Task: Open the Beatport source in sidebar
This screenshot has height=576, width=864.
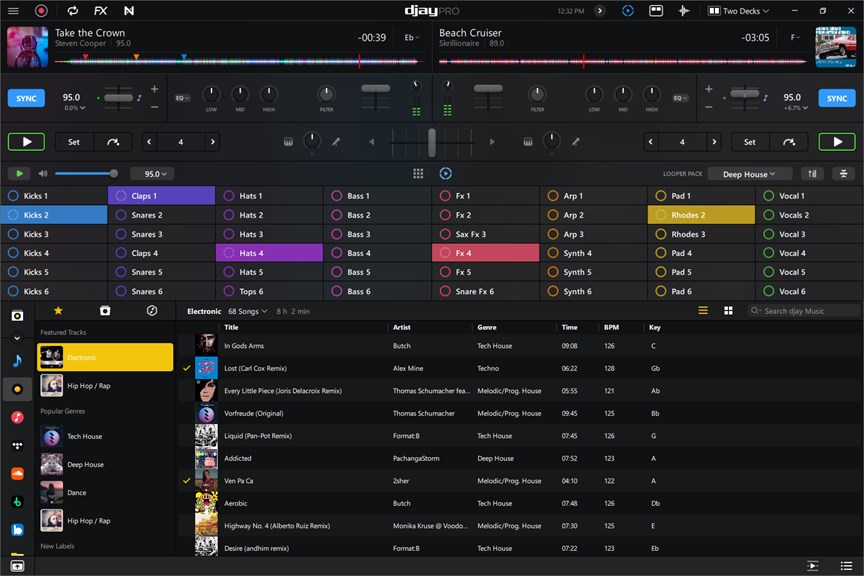Action: 17,502
